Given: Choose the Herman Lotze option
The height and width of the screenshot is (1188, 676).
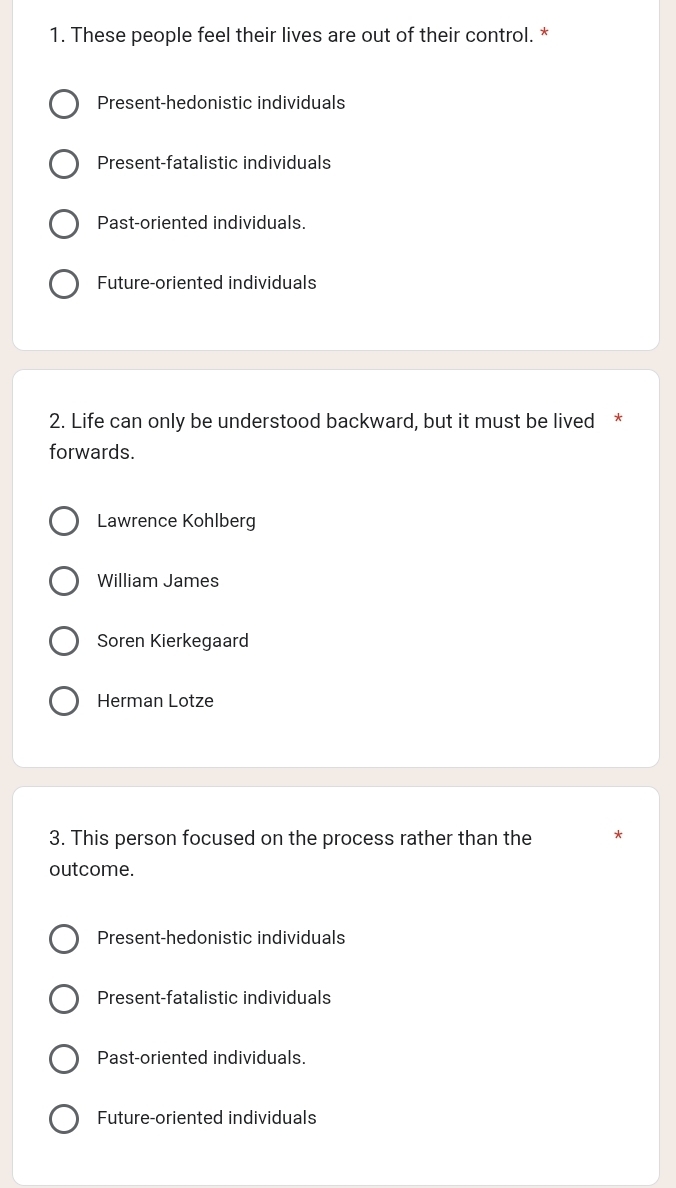Looking at the screenshot, I should 64,701.
